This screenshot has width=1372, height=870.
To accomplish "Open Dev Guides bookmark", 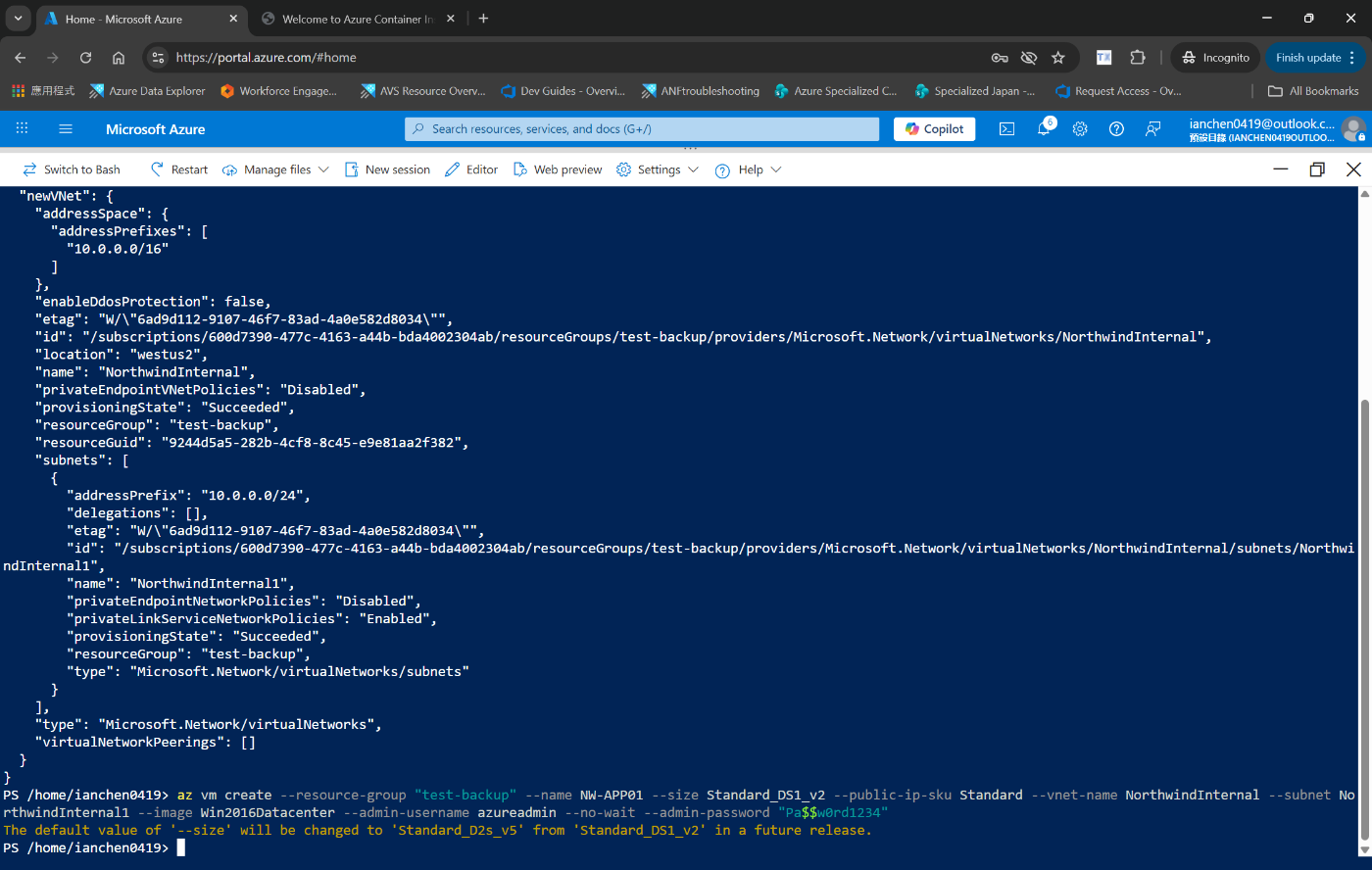I will pos(563,91).
